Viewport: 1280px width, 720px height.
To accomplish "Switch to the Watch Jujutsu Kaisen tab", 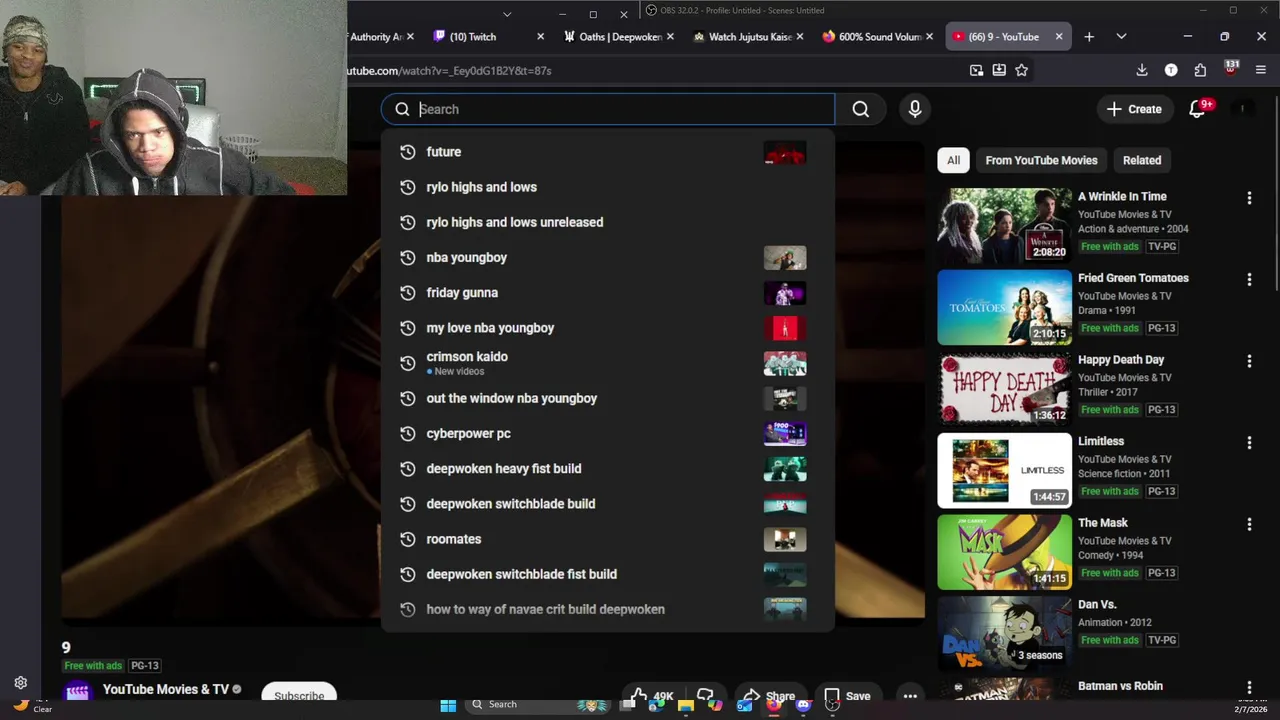I will click(748, 37).
